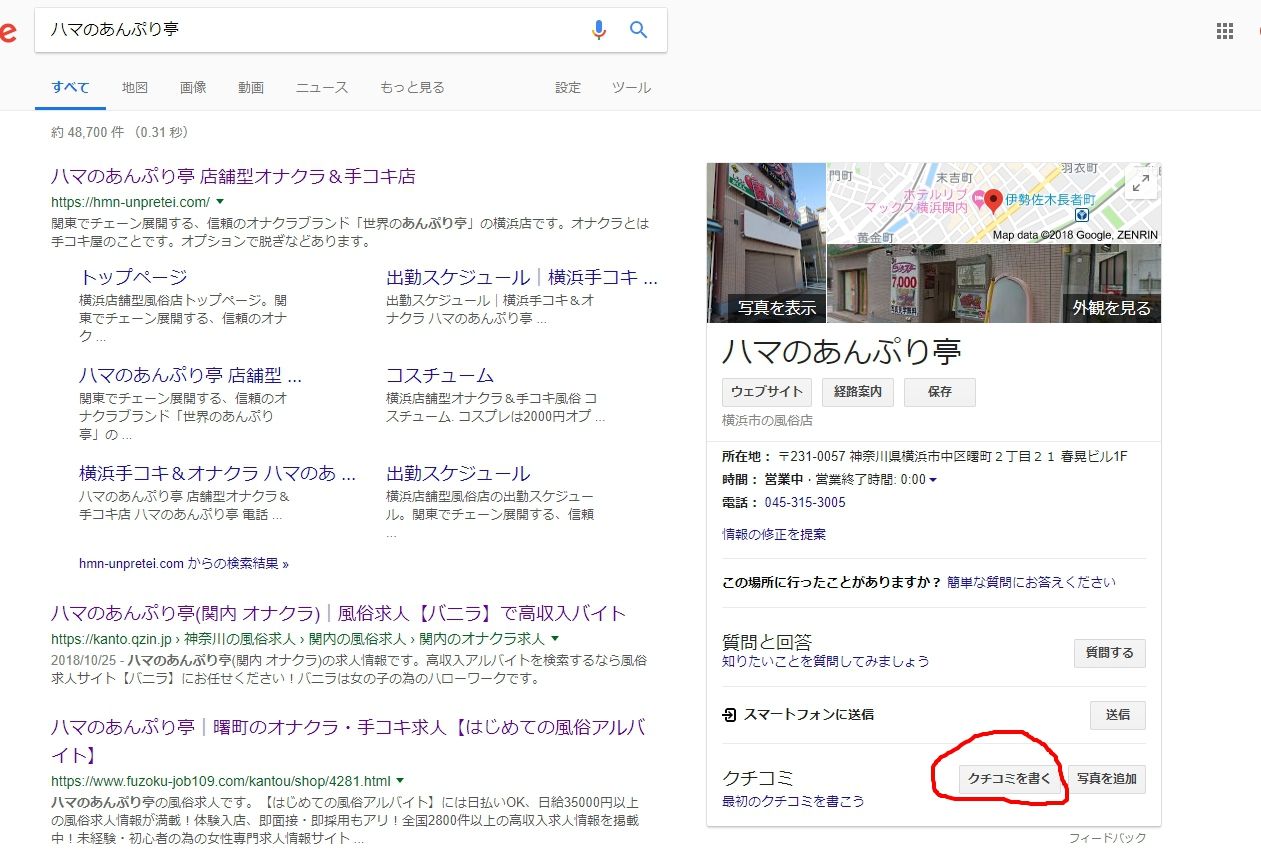Click the フィードバック link
The width and height of the screenshot is (1261, 851).
point(1107,838)
